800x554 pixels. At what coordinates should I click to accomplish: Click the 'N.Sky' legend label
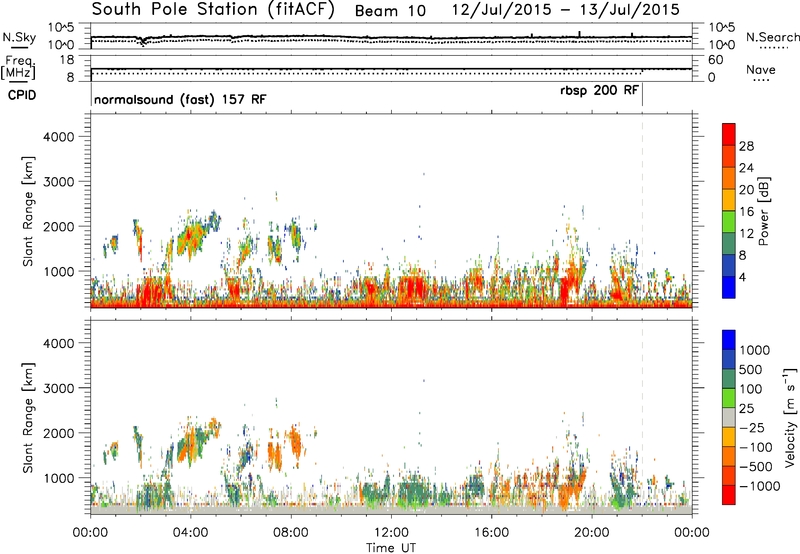click(x=19, y=37)
